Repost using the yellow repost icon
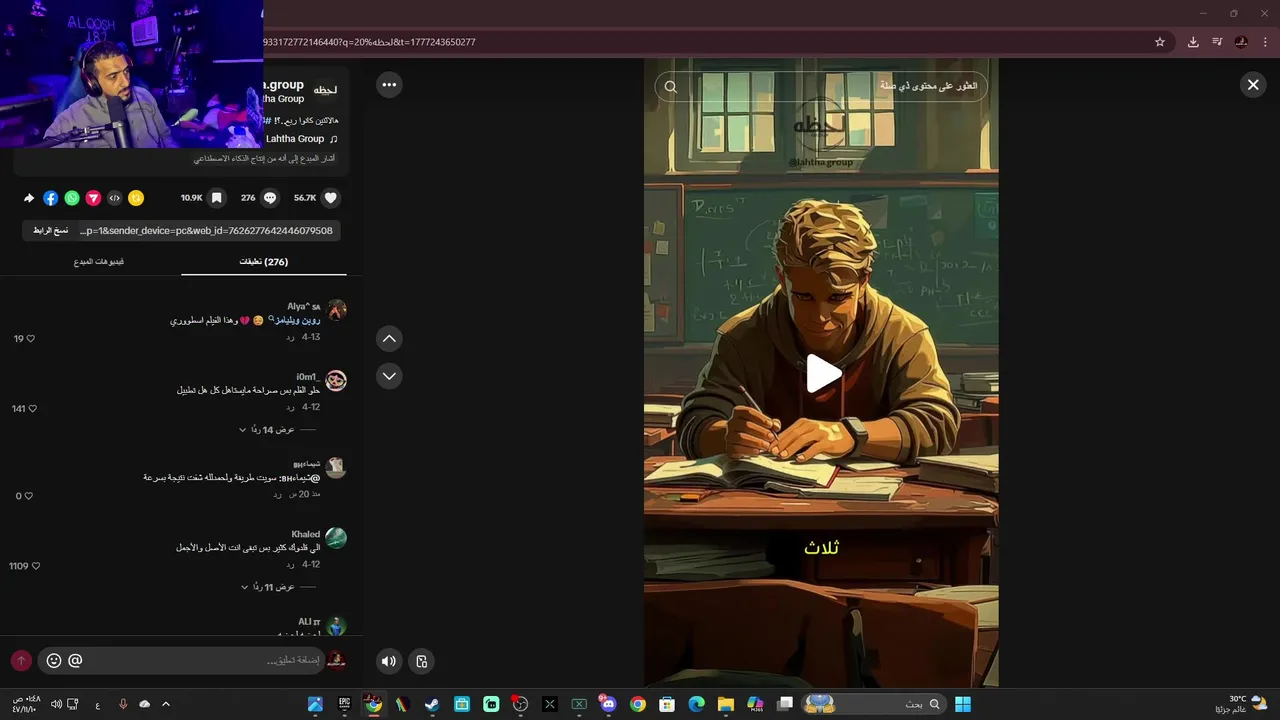Viewport: 1280px width, 720px height. pyautogui.click(x=136, y=198)
